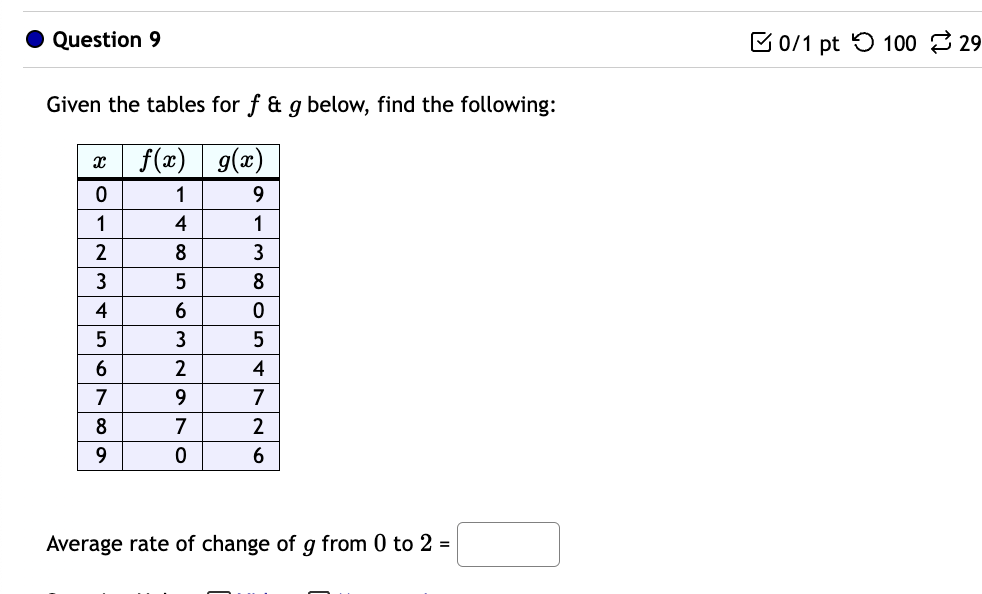The width and height of the screenshot is (982, 594).
Task: Click the f(x) cell in row x=9
Action: [x=179, y=456]
